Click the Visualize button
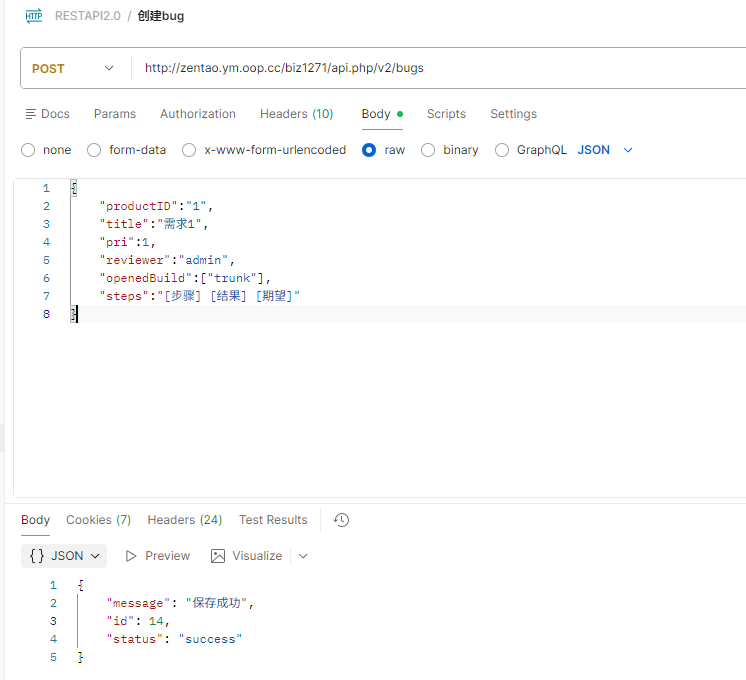The width and height of the screenshot is (746, 680). click(246, 556)
